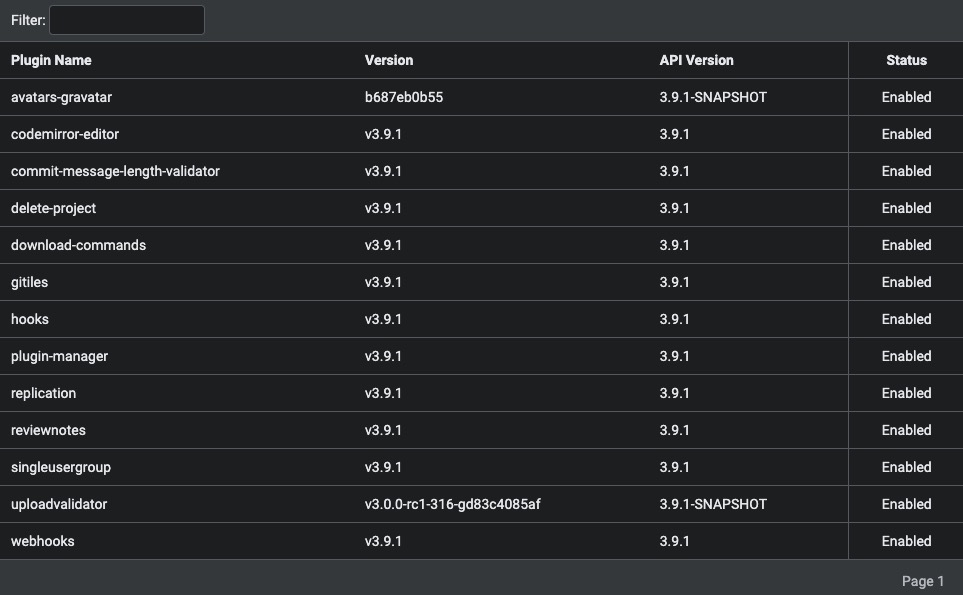
Task: Click the Plugin Name column header
Action: coord(51,60)
